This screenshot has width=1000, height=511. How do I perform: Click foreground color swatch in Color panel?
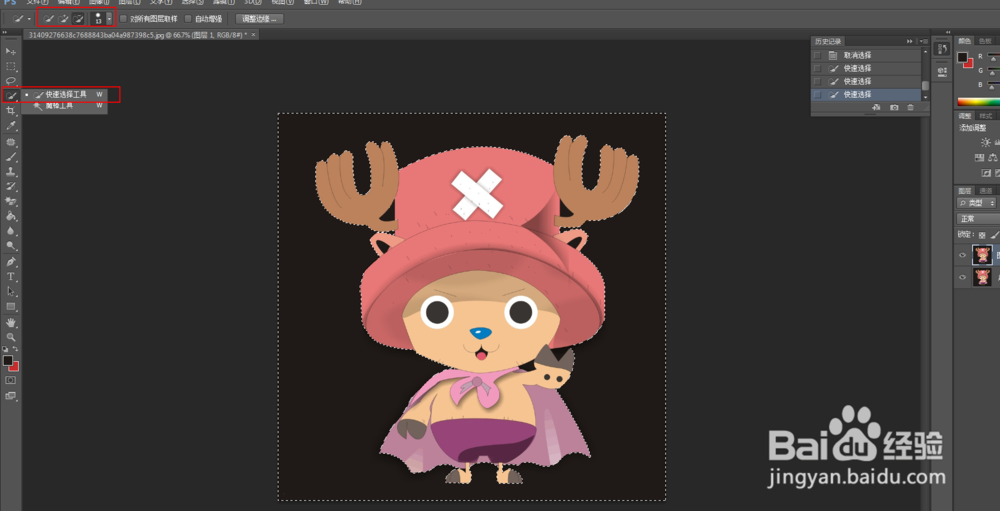click(962, 57)
